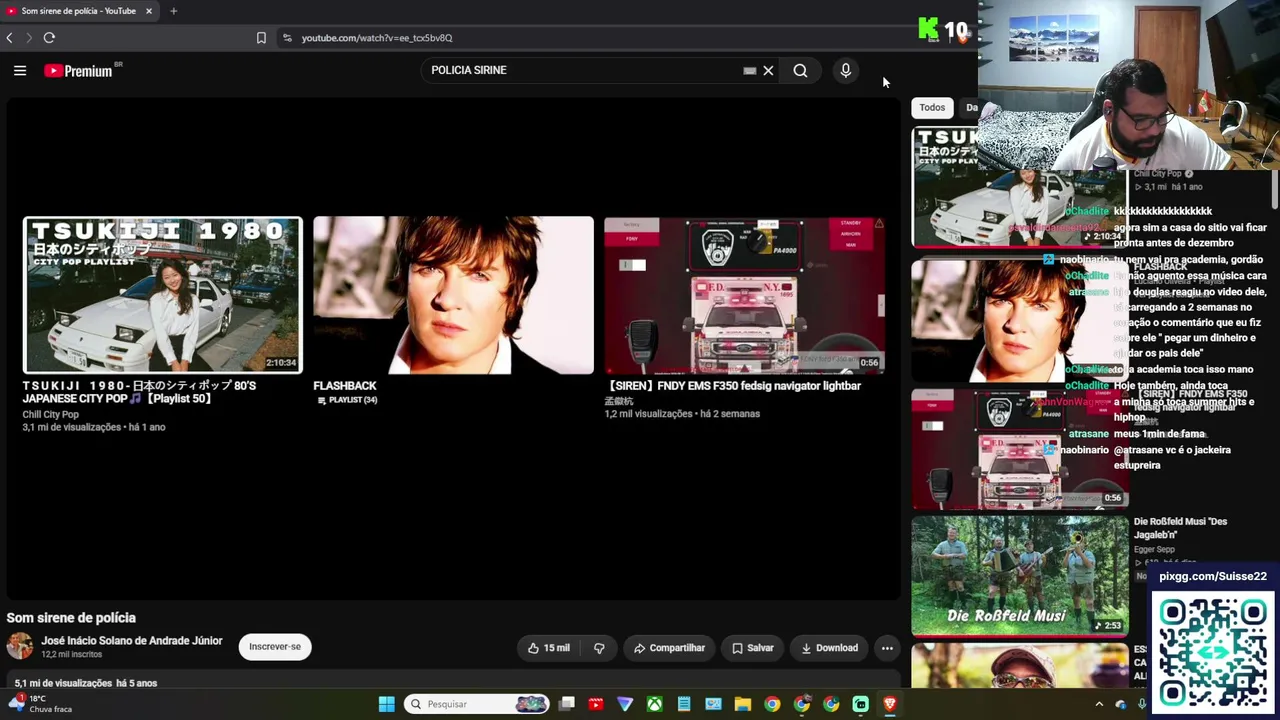
Task: Open the first Google Chrome taskbar icon
Action: coord(772,704)
